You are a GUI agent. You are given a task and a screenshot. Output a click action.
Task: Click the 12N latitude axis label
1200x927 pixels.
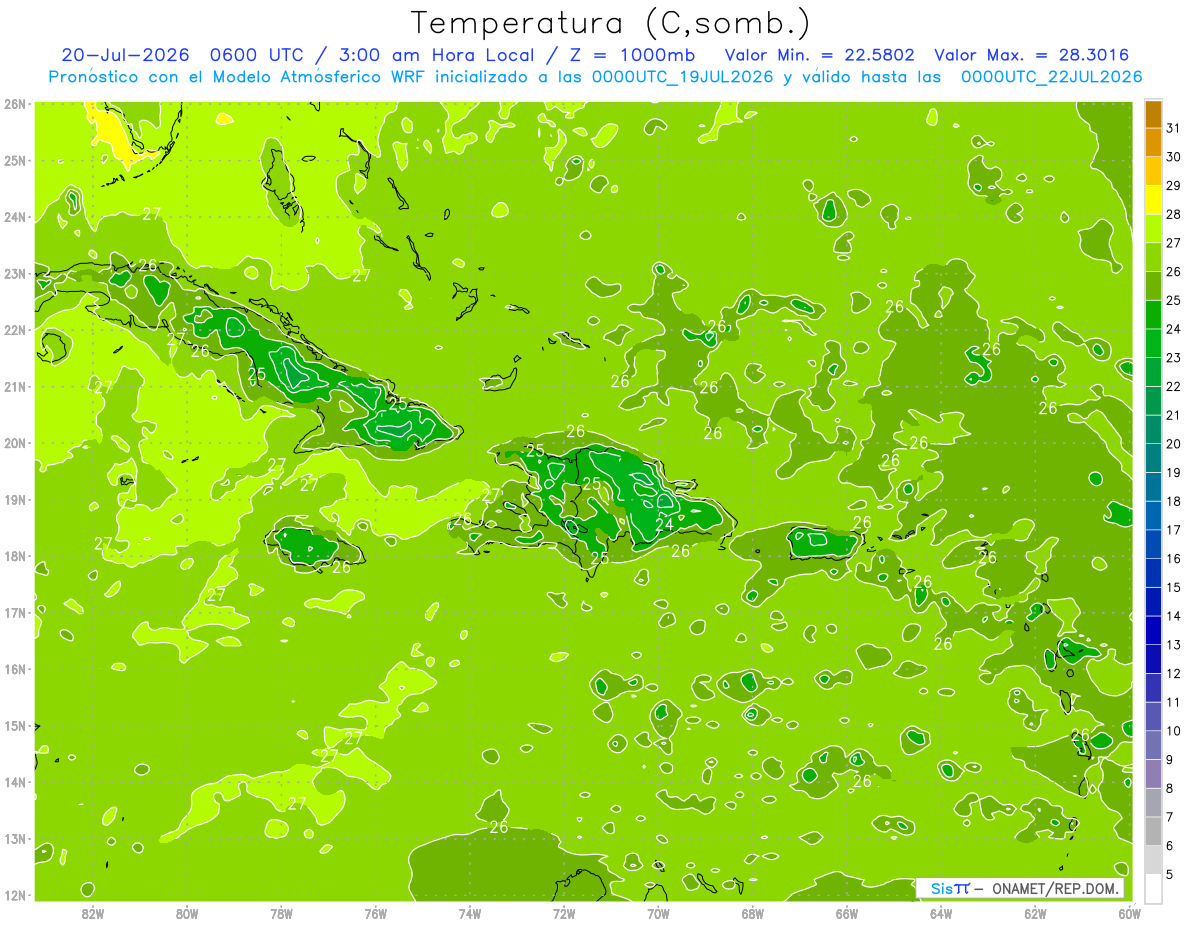[x=14, y=895]
